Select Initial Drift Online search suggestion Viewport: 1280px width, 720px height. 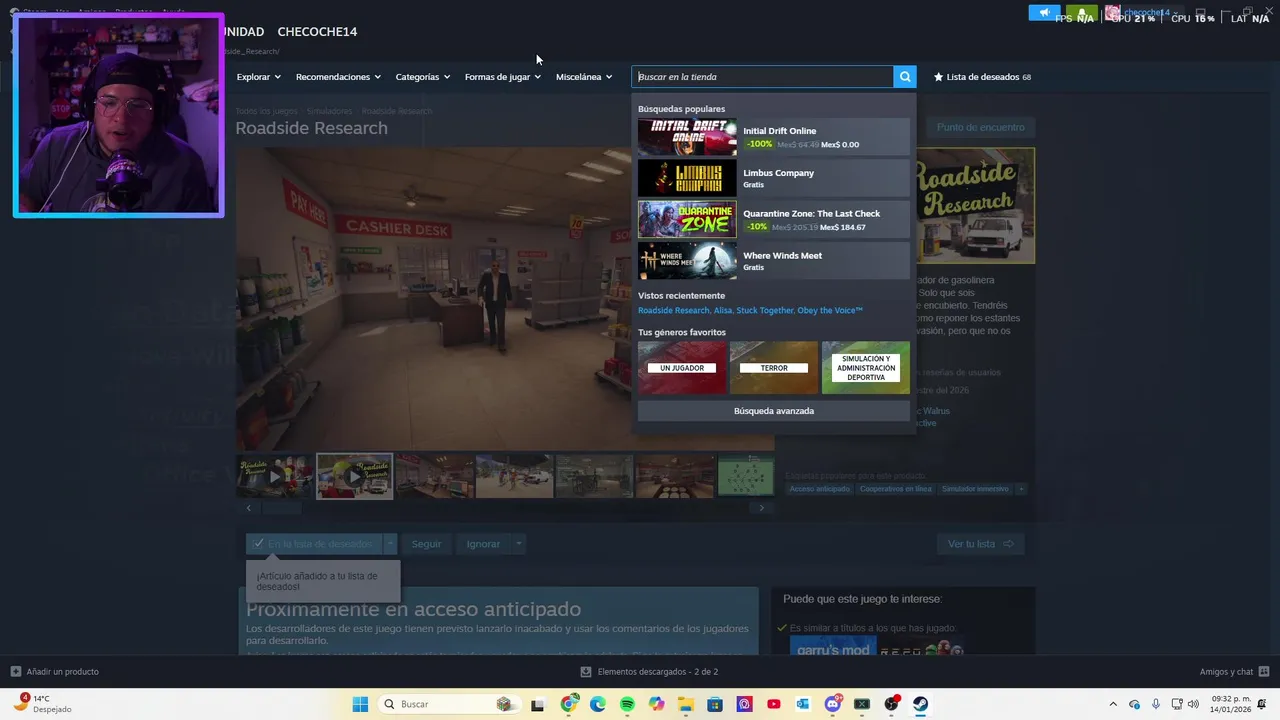[x=774, y=137]
